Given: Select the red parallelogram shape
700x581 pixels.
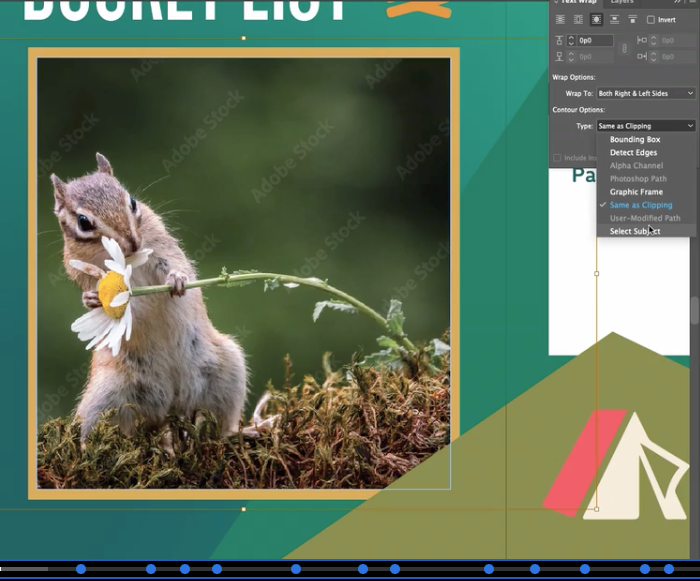Looking at the screenshot, I should tap(584, 463).
